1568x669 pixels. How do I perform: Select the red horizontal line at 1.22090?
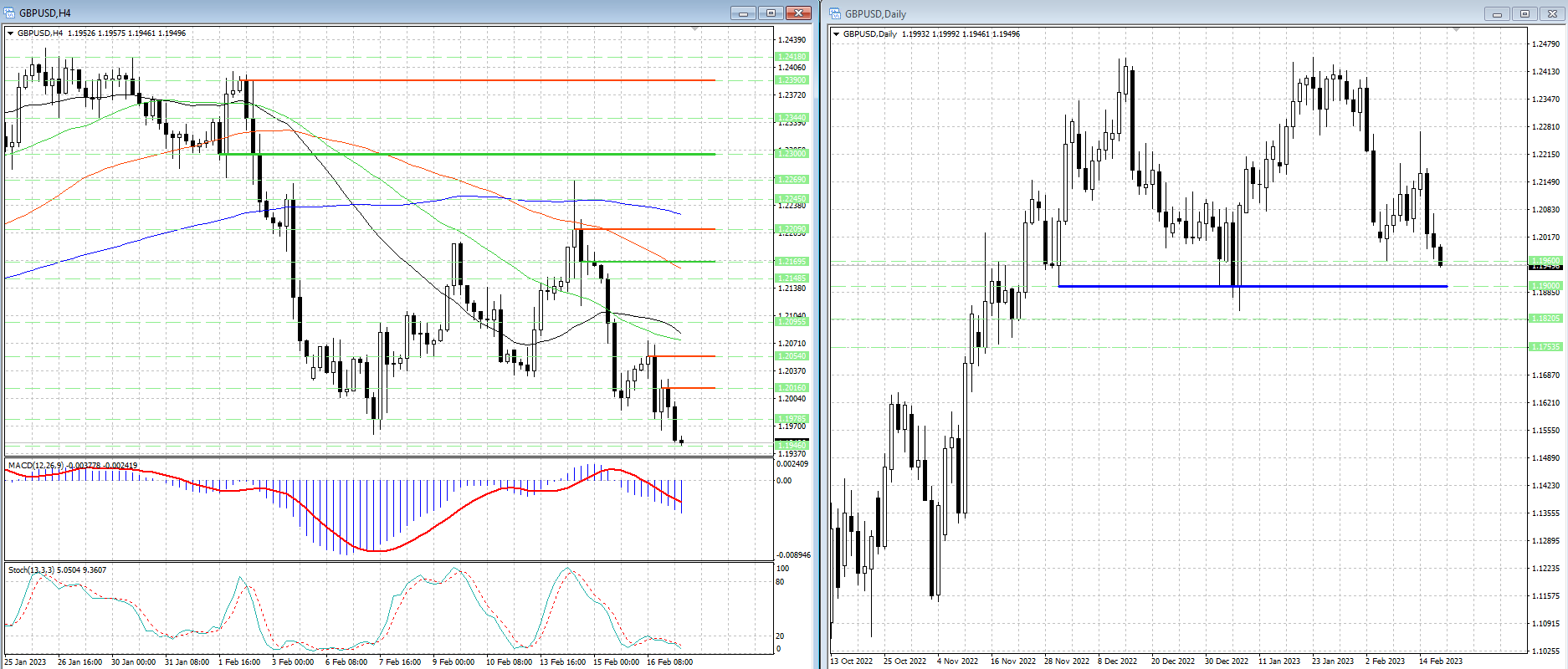pos(645,229)
